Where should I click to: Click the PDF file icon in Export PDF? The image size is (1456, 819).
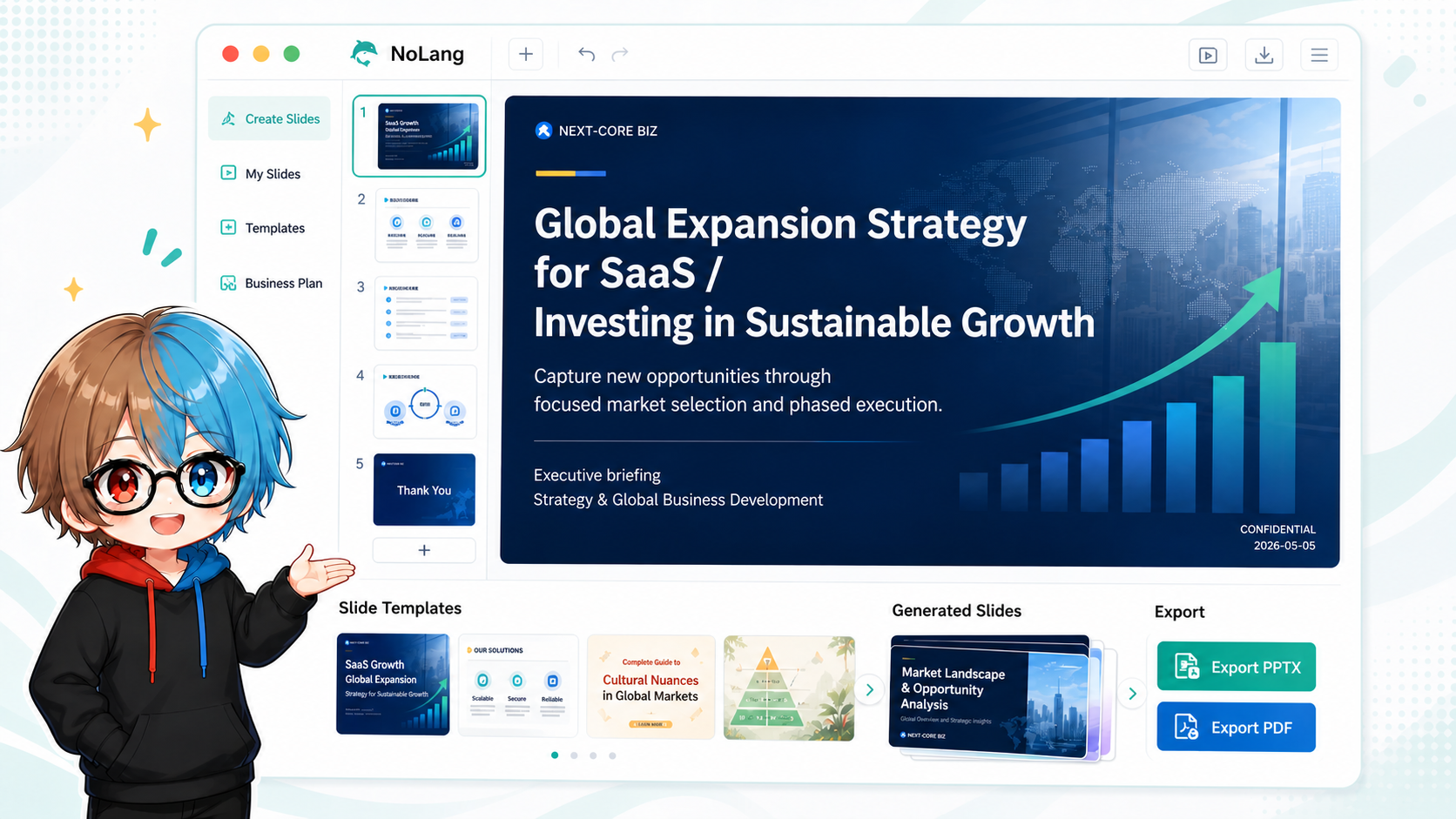pyautogui.click(x=1187, y=727)
